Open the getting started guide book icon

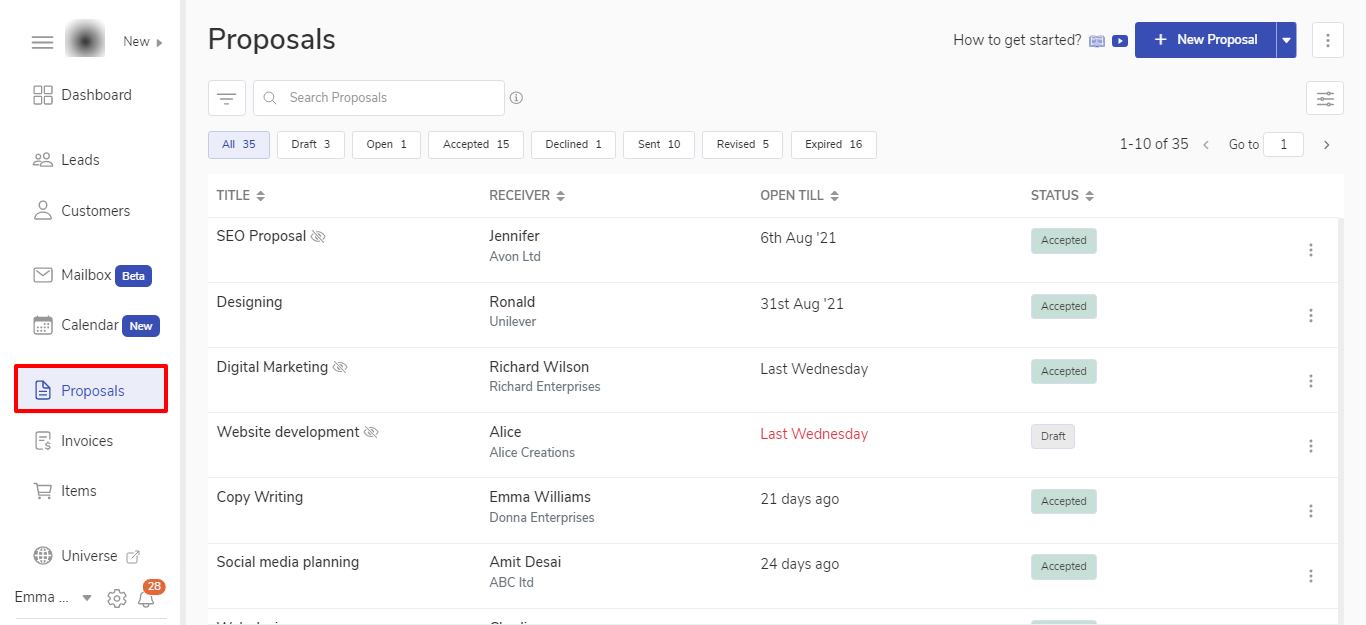pos(1097,41)
